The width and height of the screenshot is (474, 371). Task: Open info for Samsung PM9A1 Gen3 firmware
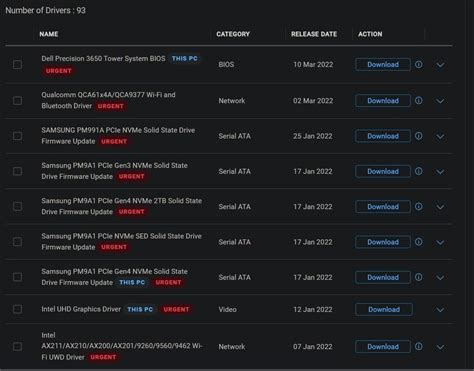click(419, 171)
